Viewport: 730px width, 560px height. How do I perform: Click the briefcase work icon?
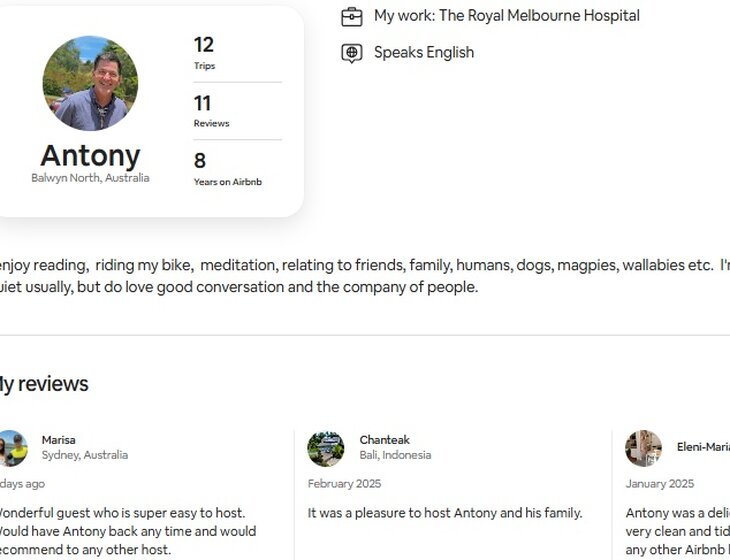pos(351,16)
